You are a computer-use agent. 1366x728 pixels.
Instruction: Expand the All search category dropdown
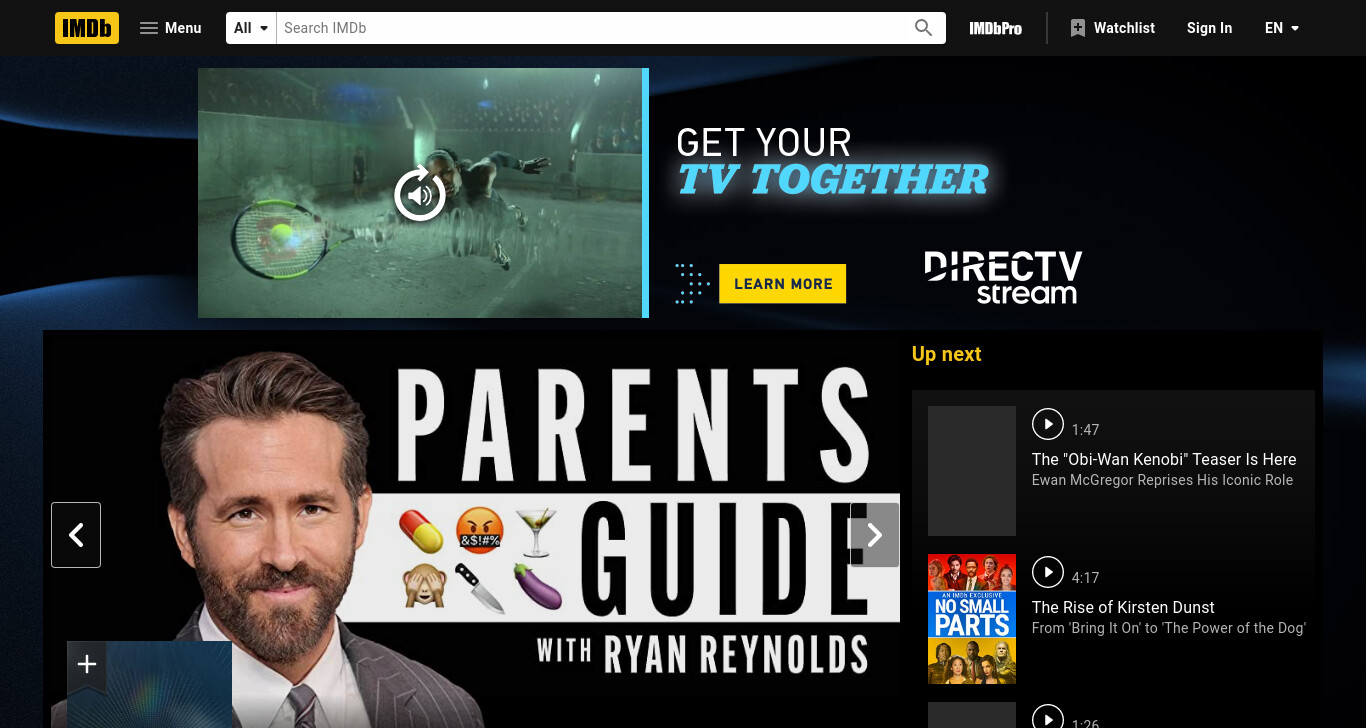pyautogui.click(x=251, y=28)
